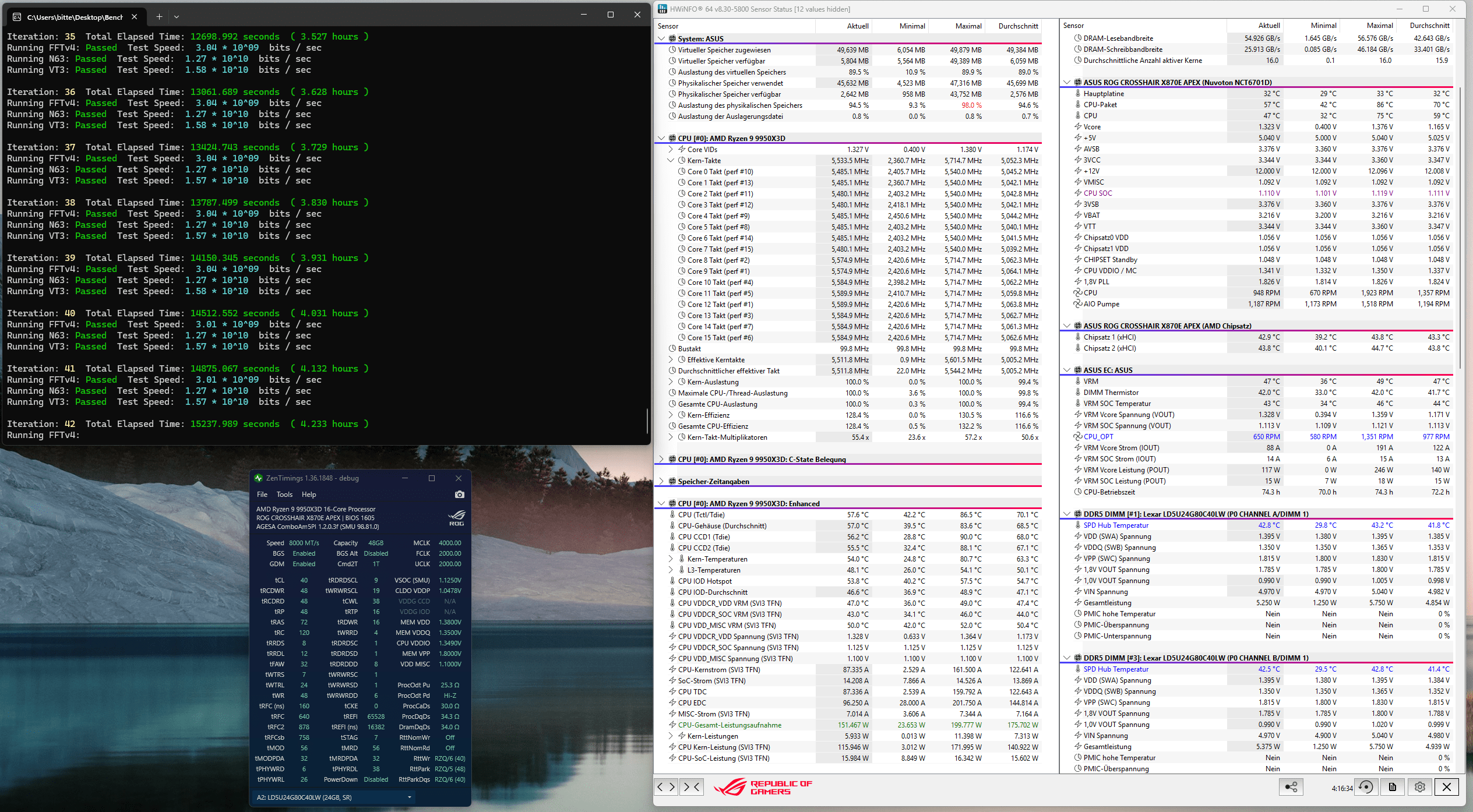The height and width of the screenshot is (812, 1473).
Task: Open new terminal tab with plus button
Action: pos(159,16)
